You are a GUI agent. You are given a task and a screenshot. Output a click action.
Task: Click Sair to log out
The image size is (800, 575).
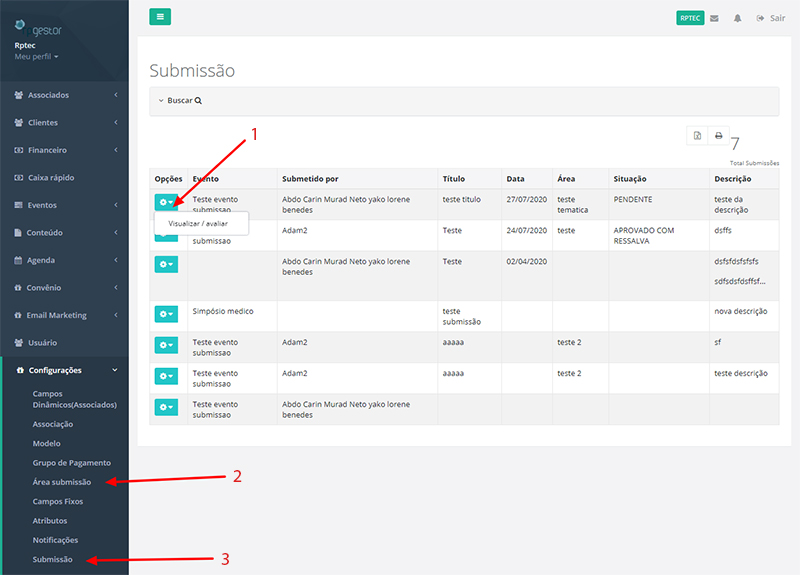tap(770, 18)
